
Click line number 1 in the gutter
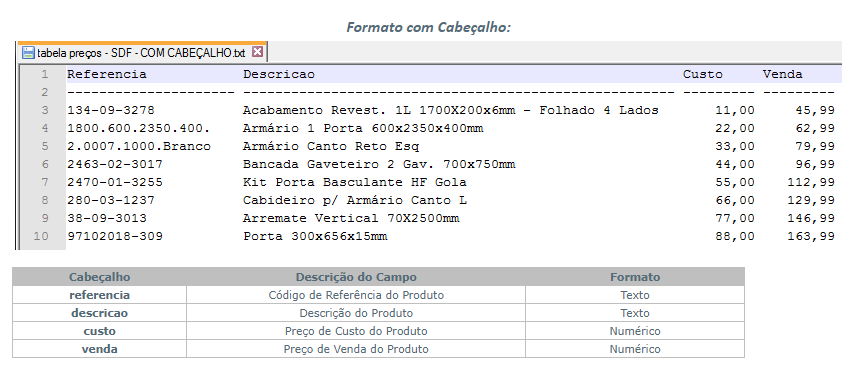45,74
